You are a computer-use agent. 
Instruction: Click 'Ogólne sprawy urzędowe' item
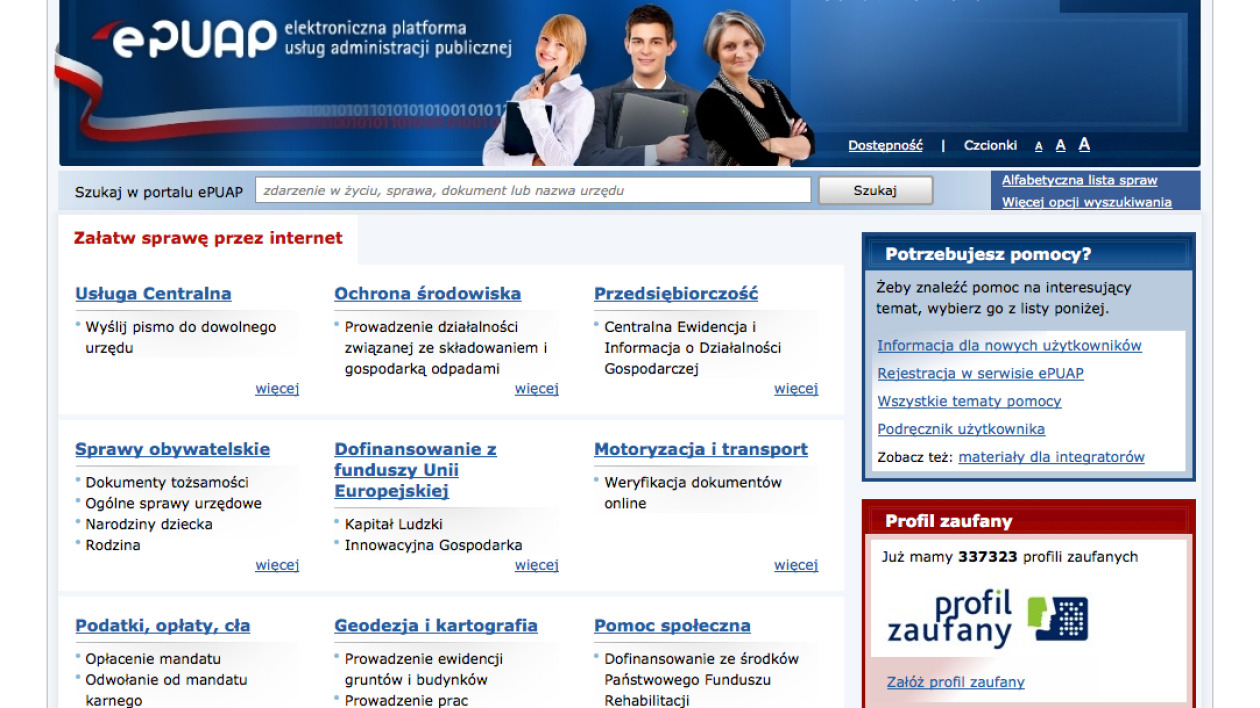pyautogui.click(x=174, y=503)
